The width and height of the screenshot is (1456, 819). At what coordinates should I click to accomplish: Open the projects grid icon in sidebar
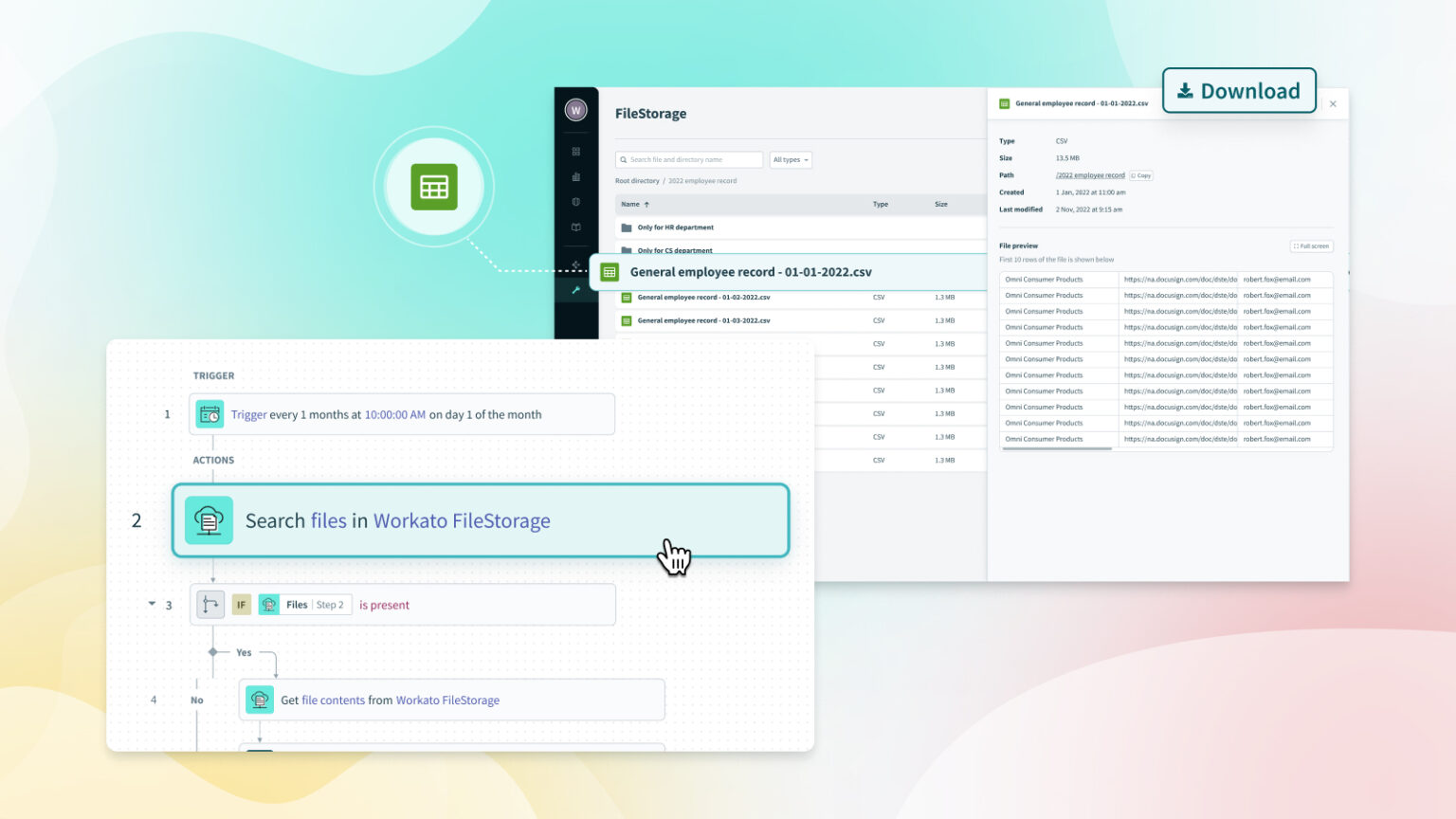click(575, 152)
